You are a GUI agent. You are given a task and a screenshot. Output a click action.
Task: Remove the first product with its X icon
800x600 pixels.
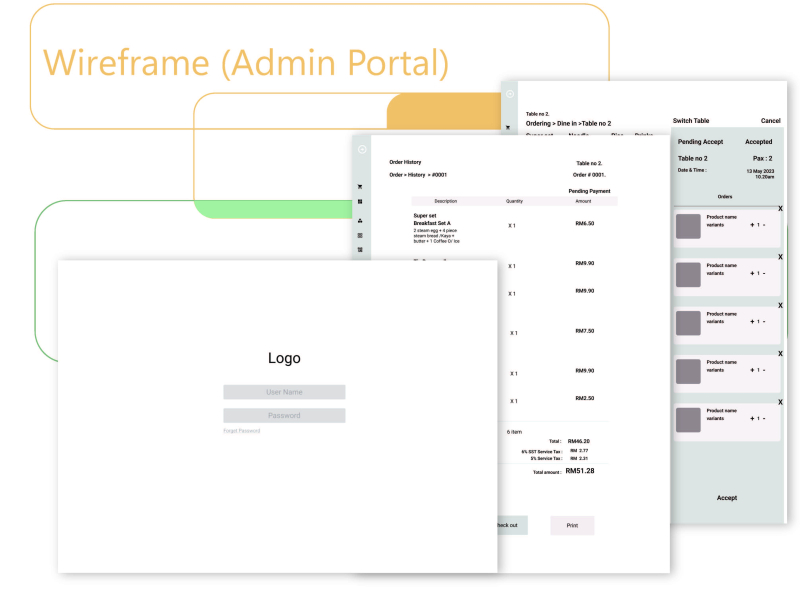click(x=780, y=208)
